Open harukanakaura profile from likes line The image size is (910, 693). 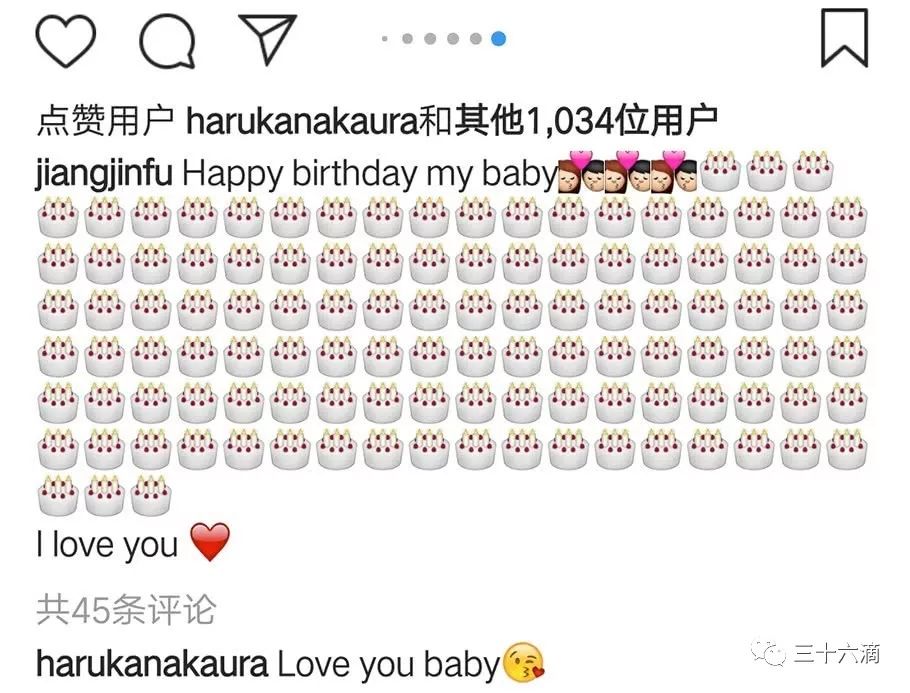[x=302, y=121]
